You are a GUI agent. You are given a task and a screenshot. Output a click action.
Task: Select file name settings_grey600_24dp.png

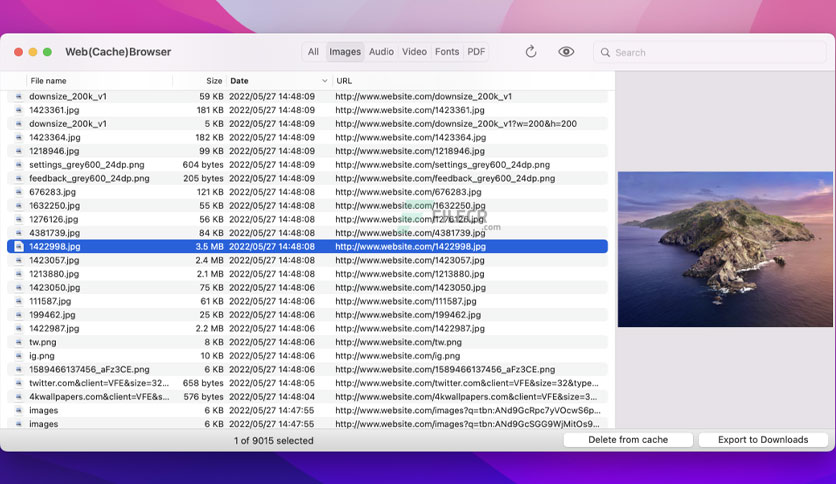pos(87,165)
